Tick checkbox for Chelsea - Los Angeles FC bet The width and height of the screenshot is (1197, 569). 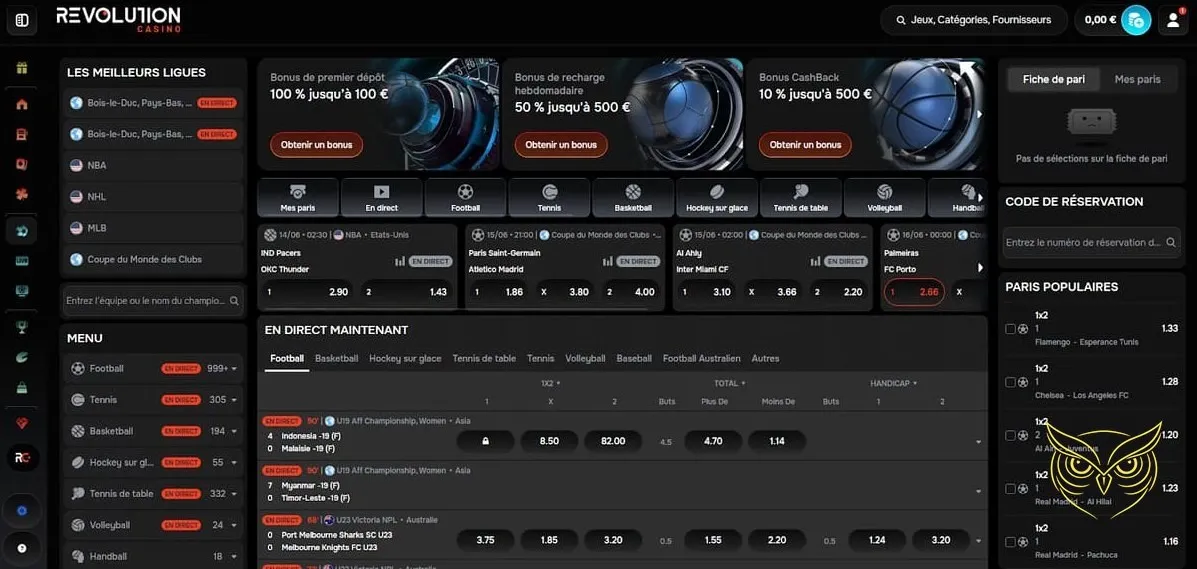[x=1010, y=382]
